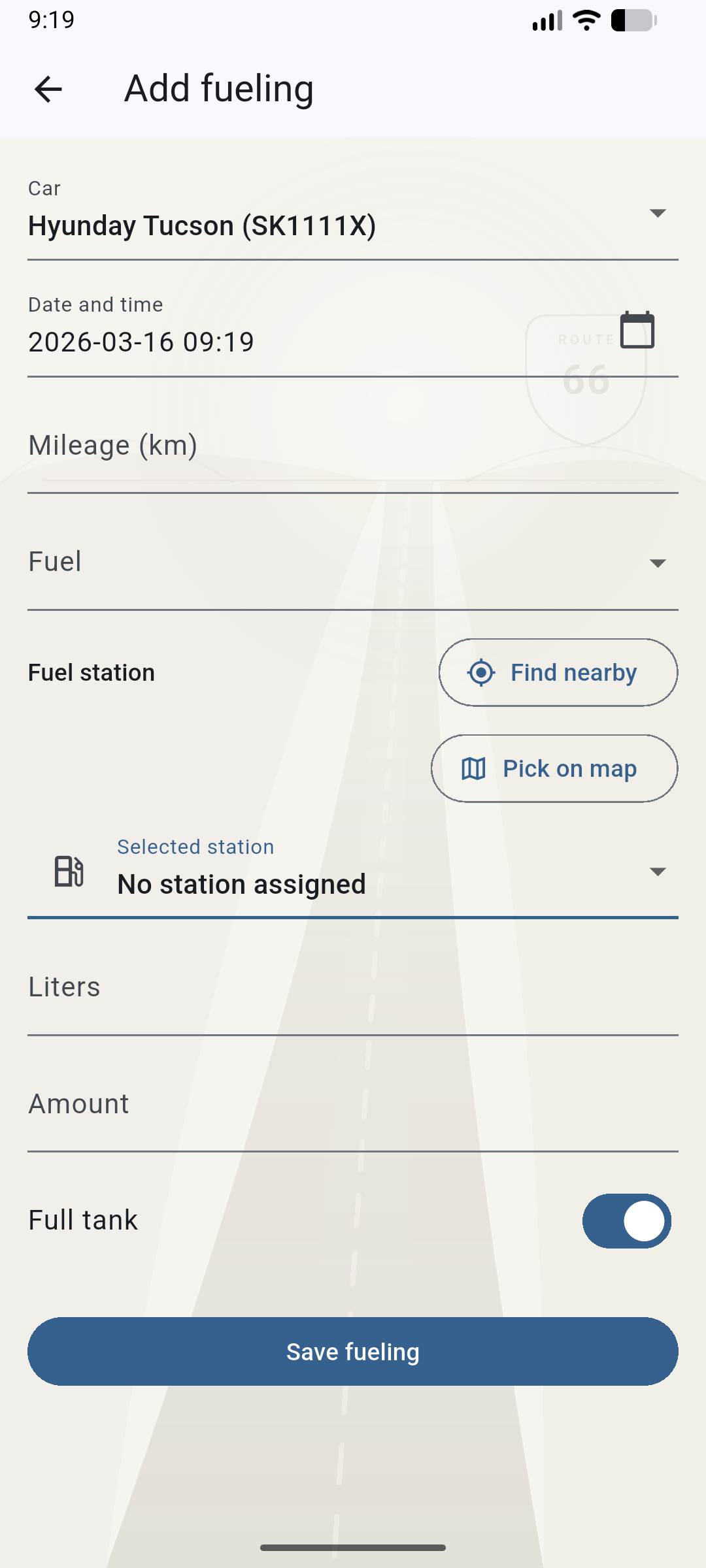The height and width of the screenshot is (1568, 706).
Task: Click the map icon in Pick on map
Action: point(473,769)
